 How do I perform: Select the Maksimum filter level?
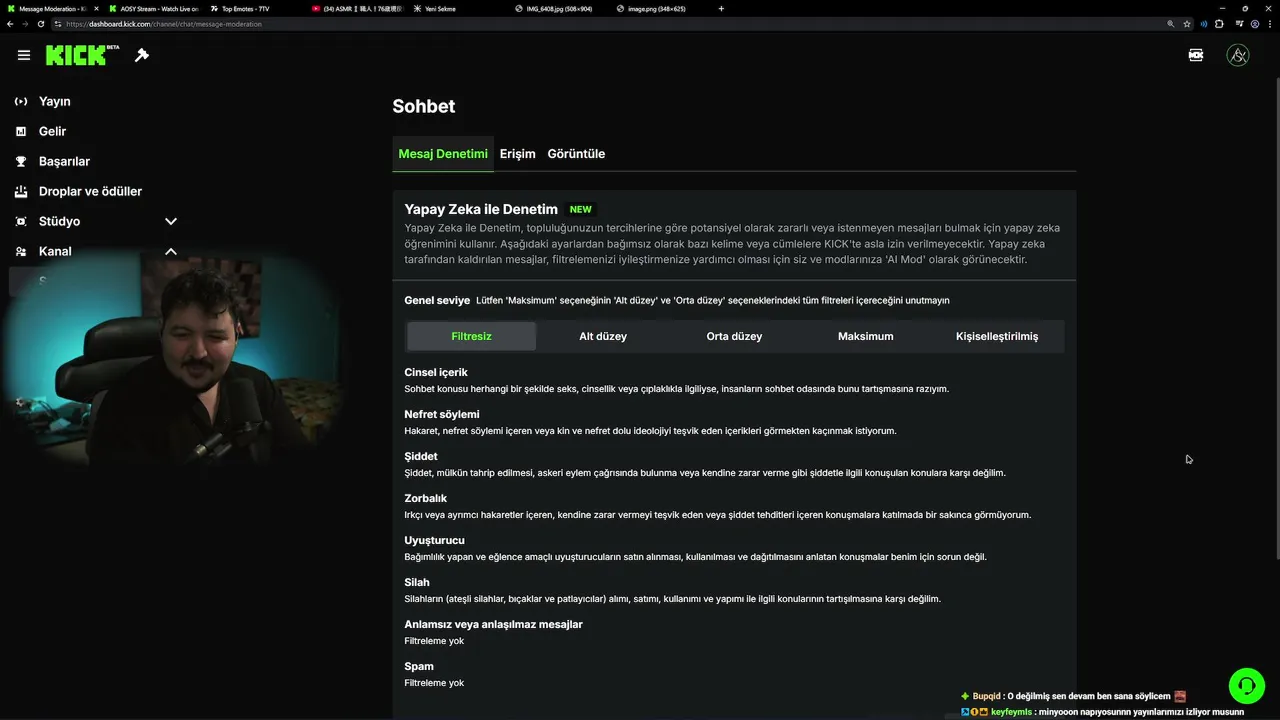pyautogui.click(x=865, y=336)
